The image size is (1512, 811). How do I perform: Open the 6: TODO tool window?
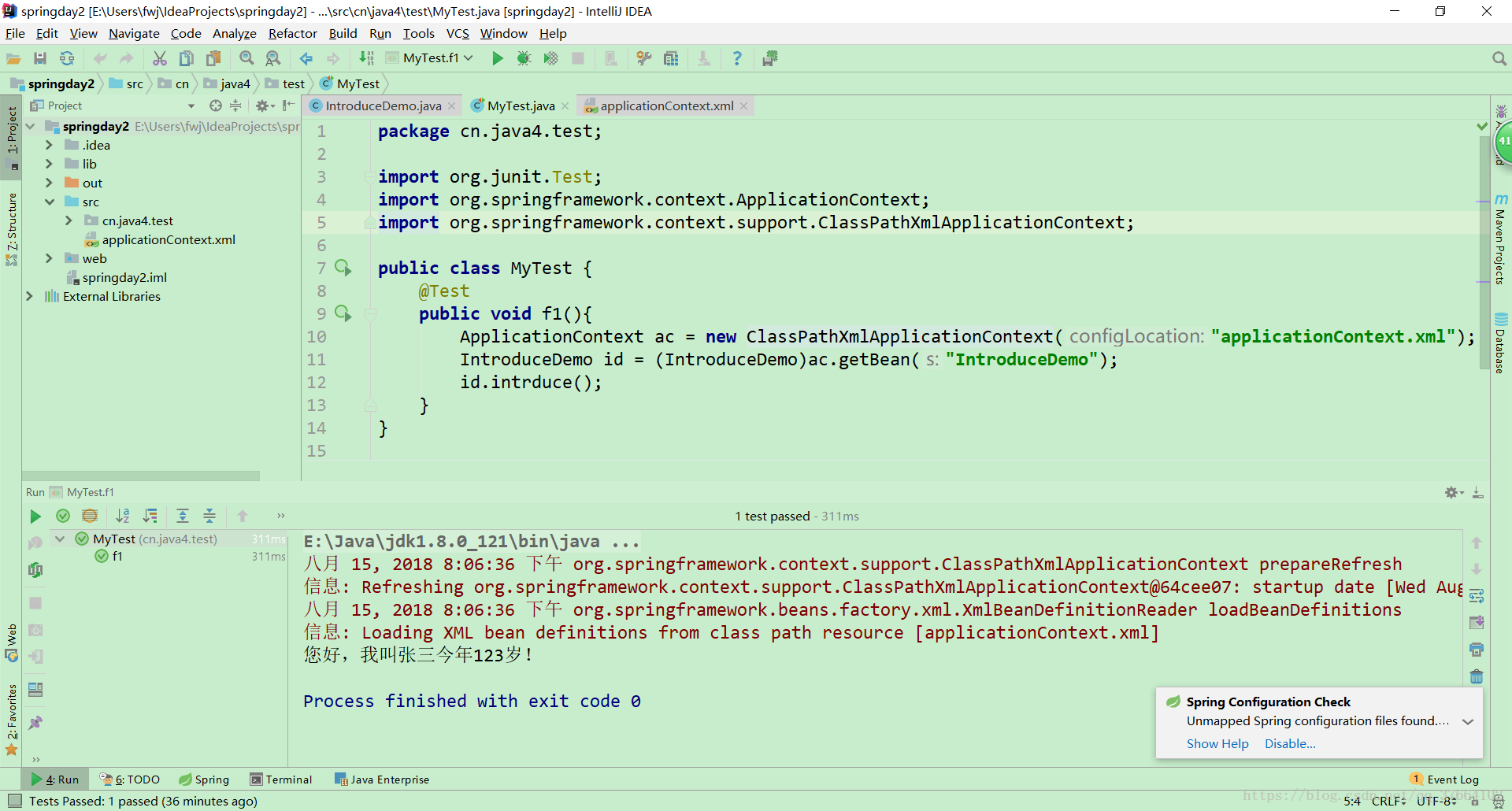click(130, 780)
